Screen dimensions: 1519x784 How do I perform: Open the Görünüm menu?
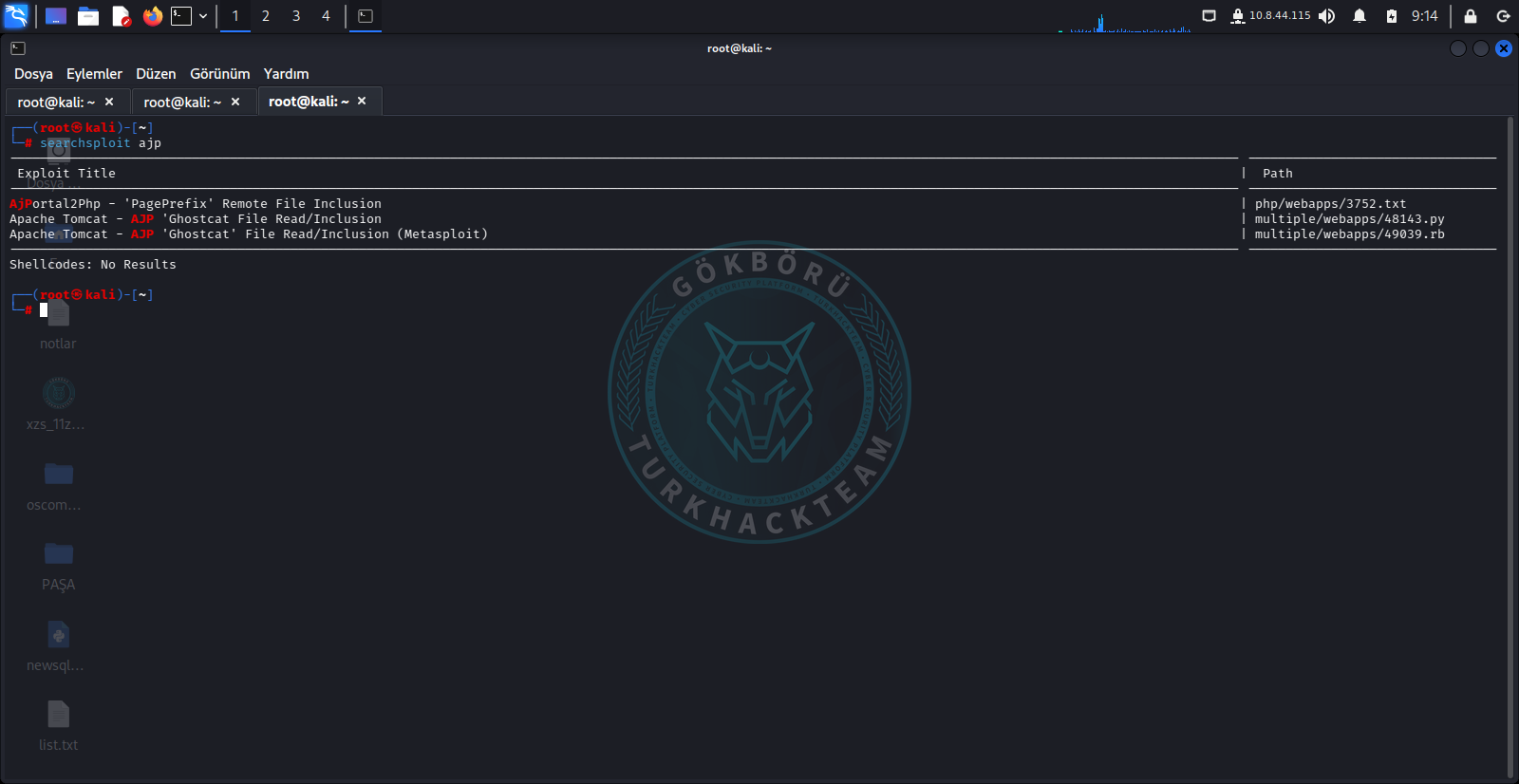click(x=219, y=74)
